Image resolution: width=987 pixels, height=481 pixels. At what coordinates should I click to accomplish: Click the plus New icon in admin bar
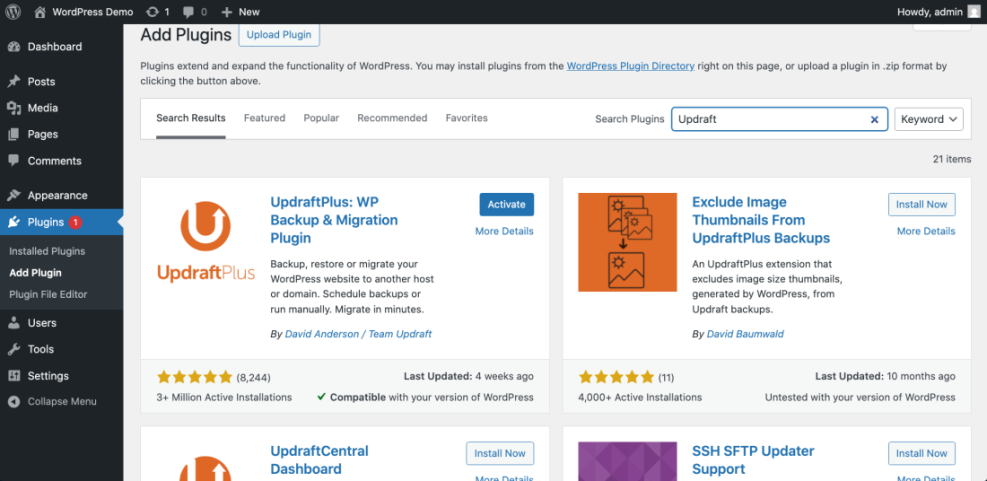(x=227, y=12)
